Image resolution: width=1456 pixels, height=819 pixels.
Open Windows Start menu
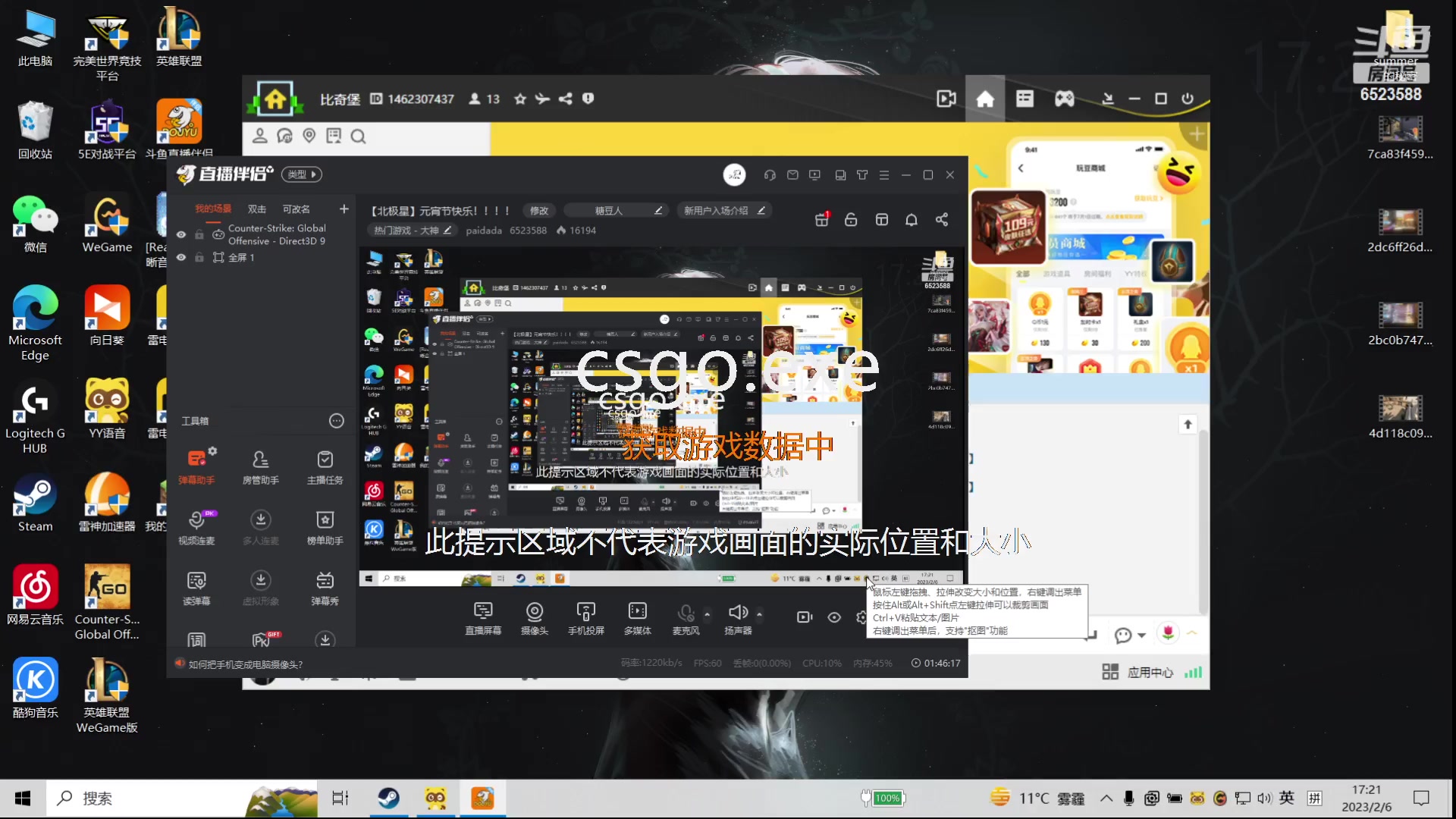pos(23,798)
